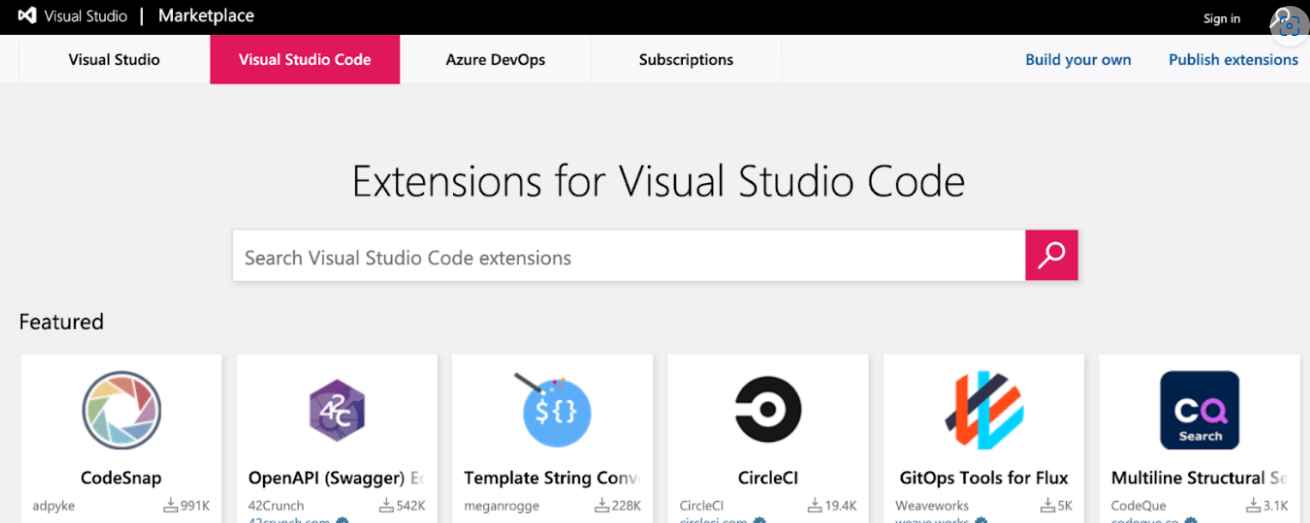This screenshot has height=523, width=1310.
Task: Click the publisher name meganrogge
Action: pyautogui.click(x=500, y=506)
